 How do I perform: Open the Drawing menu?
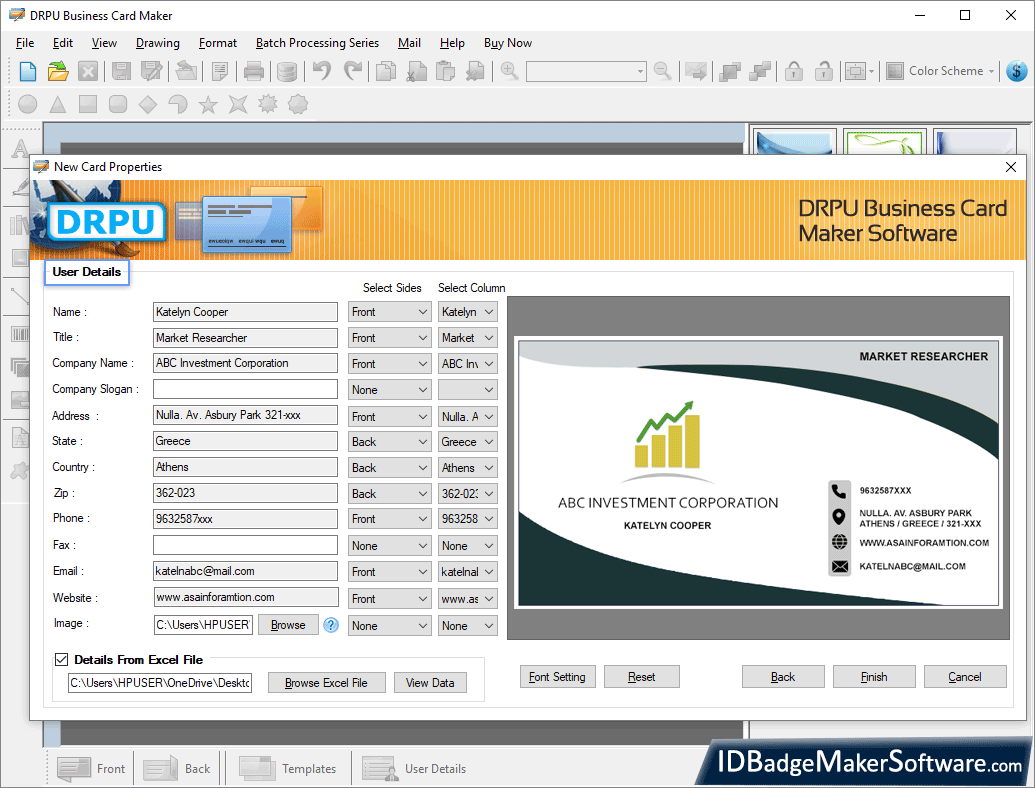[x=157, y=43]
